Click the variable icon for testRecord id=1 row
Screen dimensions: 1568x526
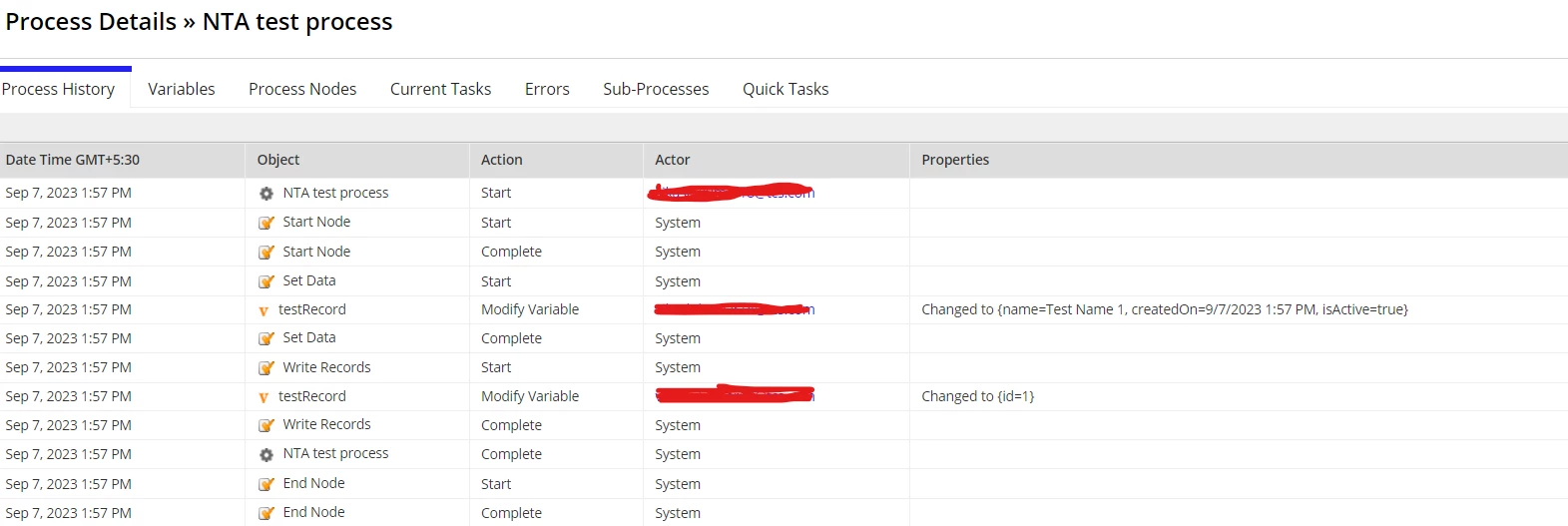(263, 397)
